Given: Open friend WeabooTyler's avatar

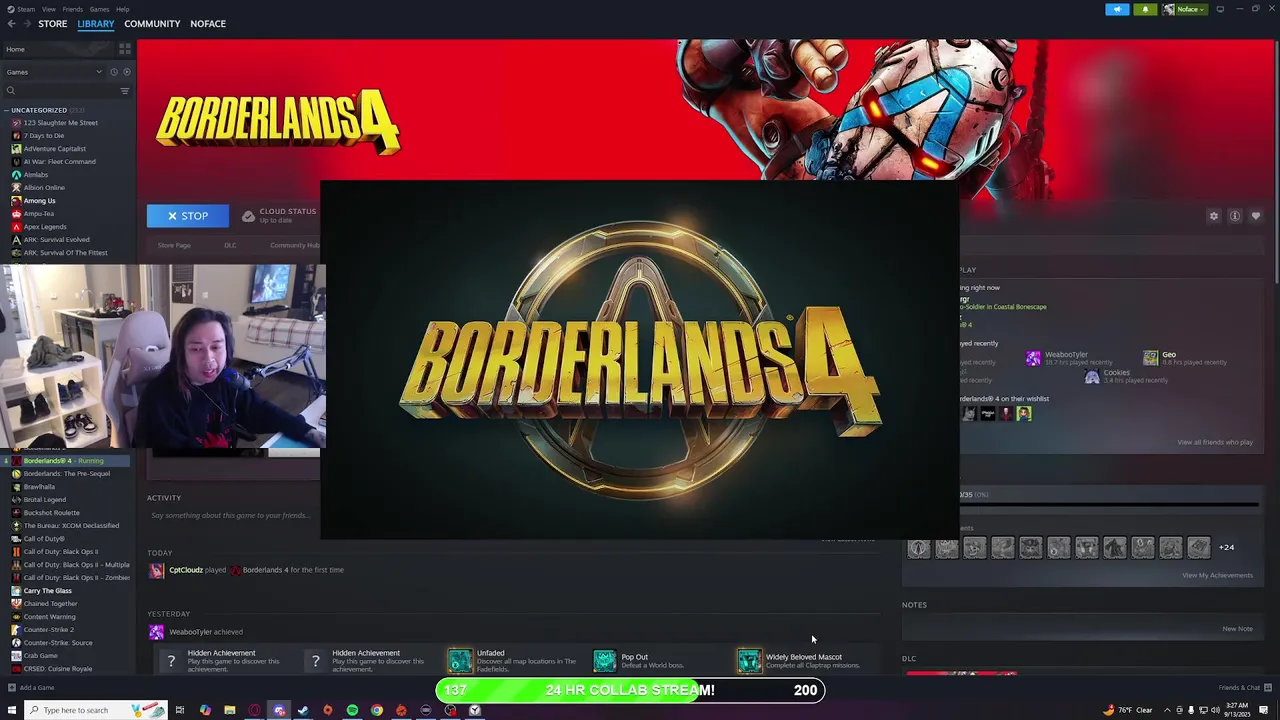Looking at the screenshot, I should coord(1033,358).
